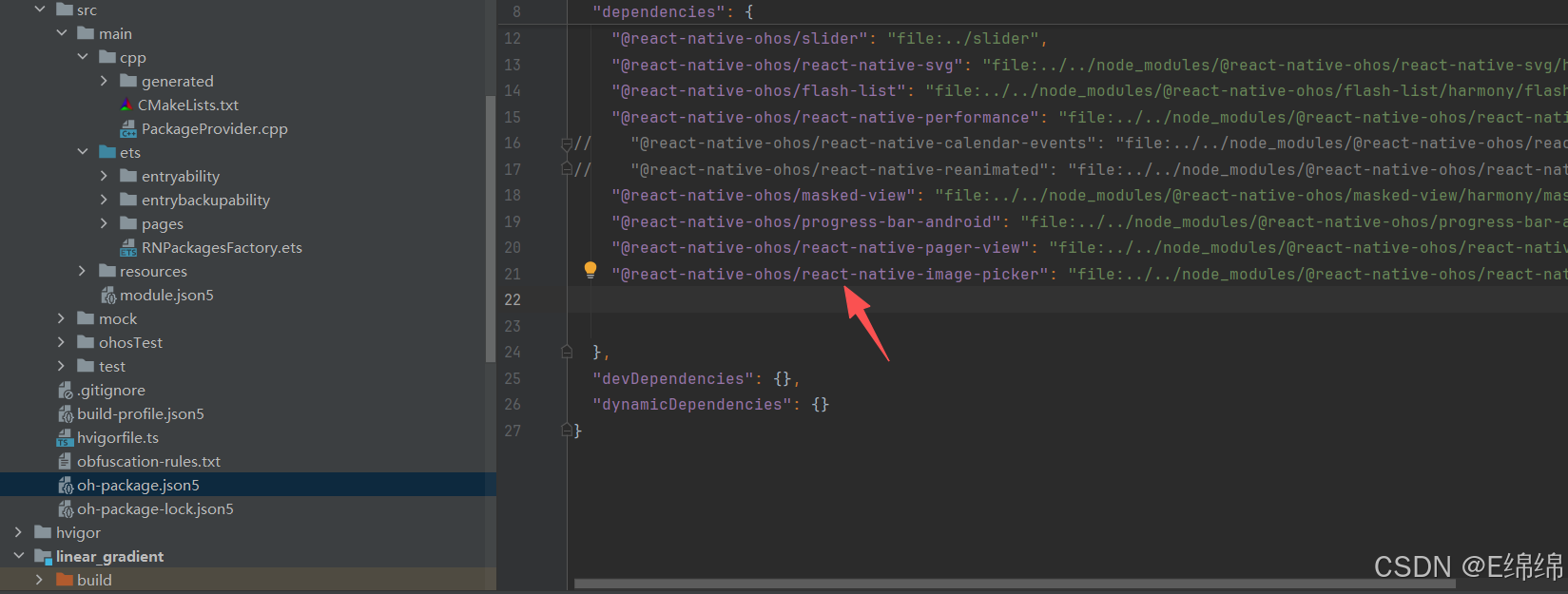Click the progress-bar-android dependency text

point(806,221)
